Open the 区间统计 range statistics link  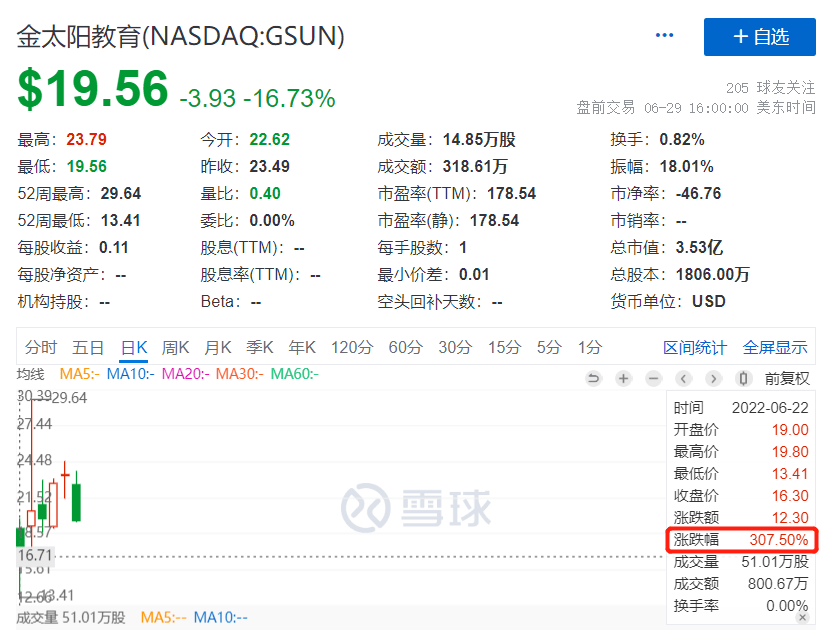click(x=695, y=347)
